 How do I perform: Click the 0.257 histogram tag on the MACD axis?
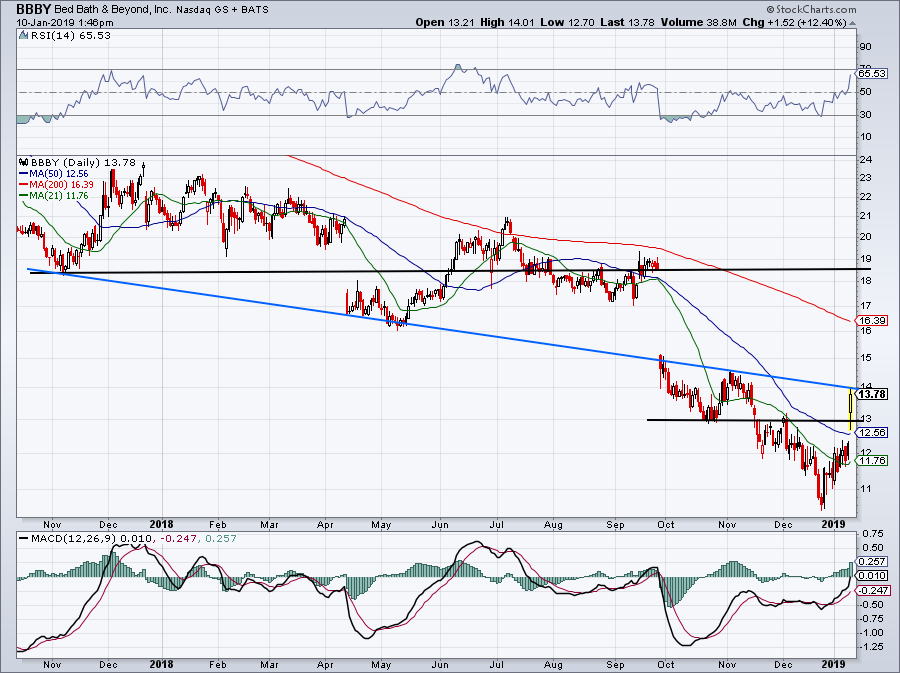(873, 561)
